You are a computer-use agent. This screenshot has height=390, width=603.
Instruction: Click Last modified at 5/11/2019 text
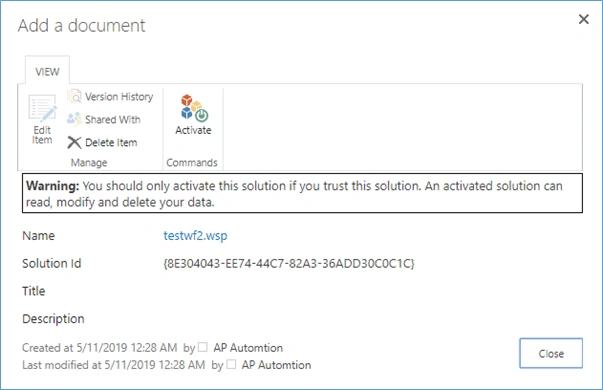click(113, 365)
